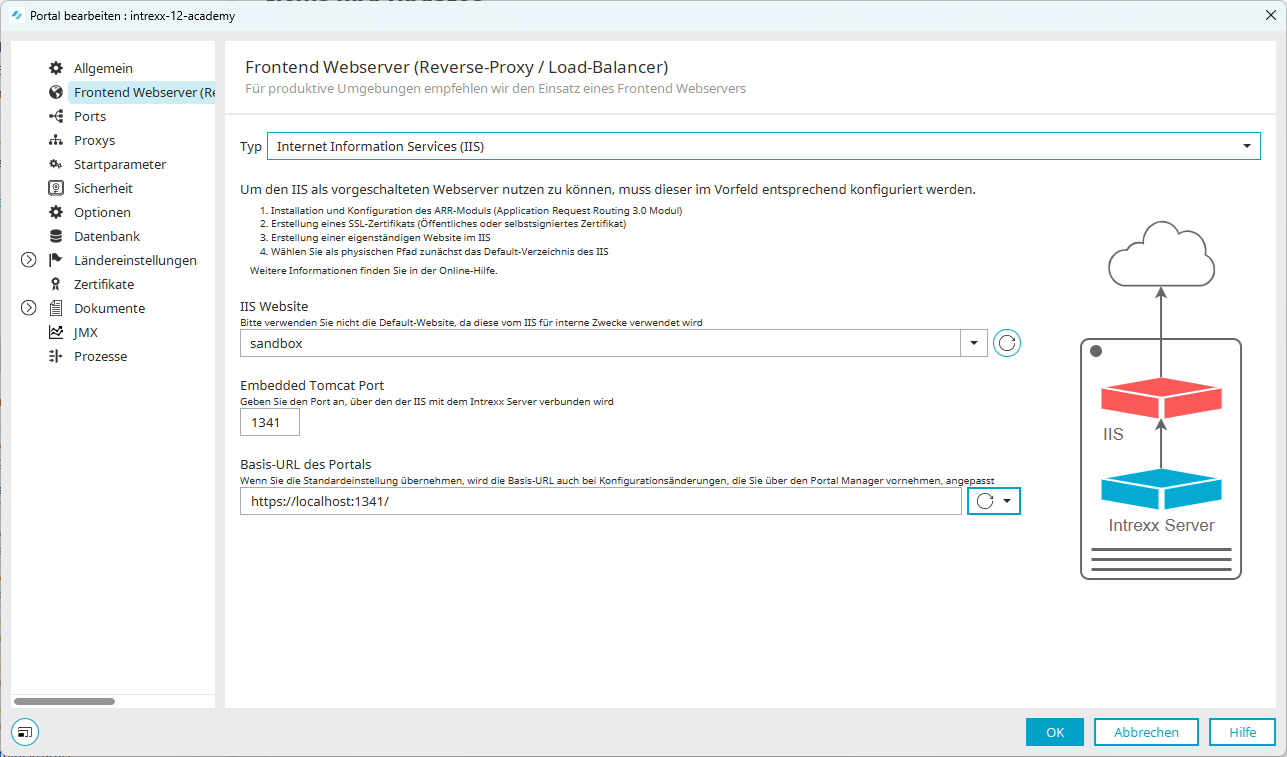Open the Prozesse settings page
Image resolution: width=1287 pixels, height=757 pixels.
coord(100,356)
